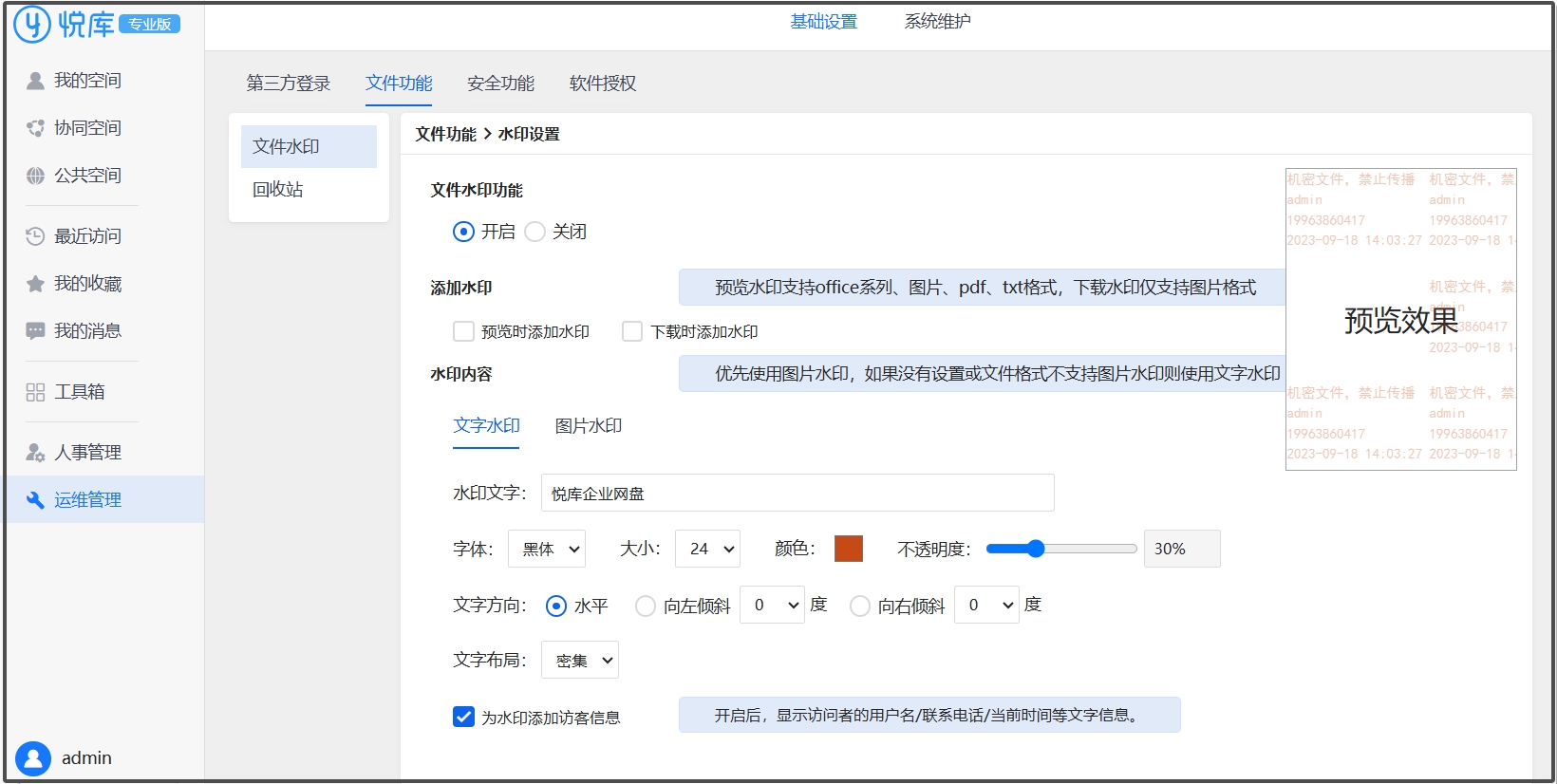Open the 字体 font dropdown

[x=547, y=549]
